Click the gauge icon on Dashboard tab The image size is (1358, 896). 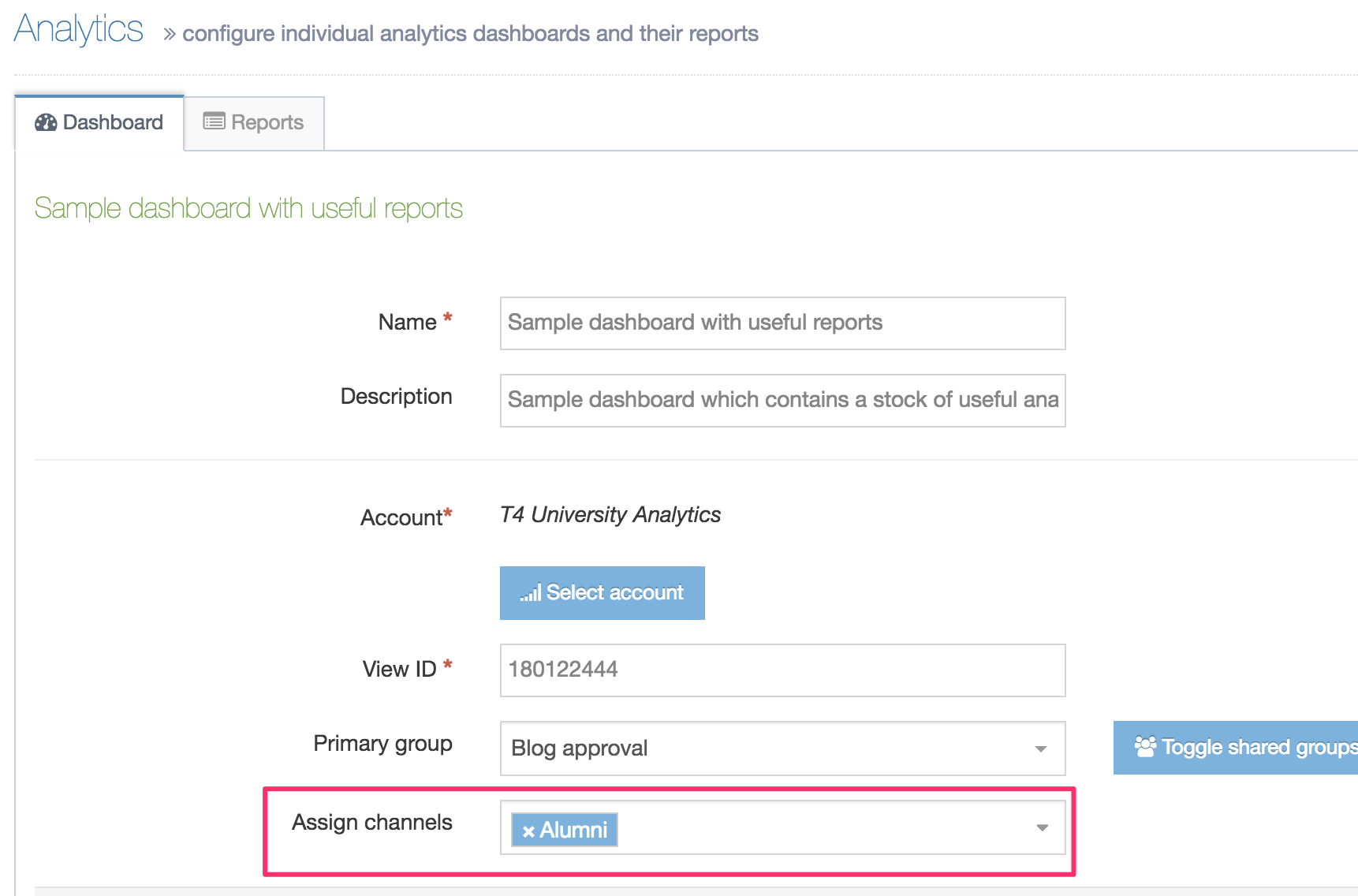click(46, 122)
